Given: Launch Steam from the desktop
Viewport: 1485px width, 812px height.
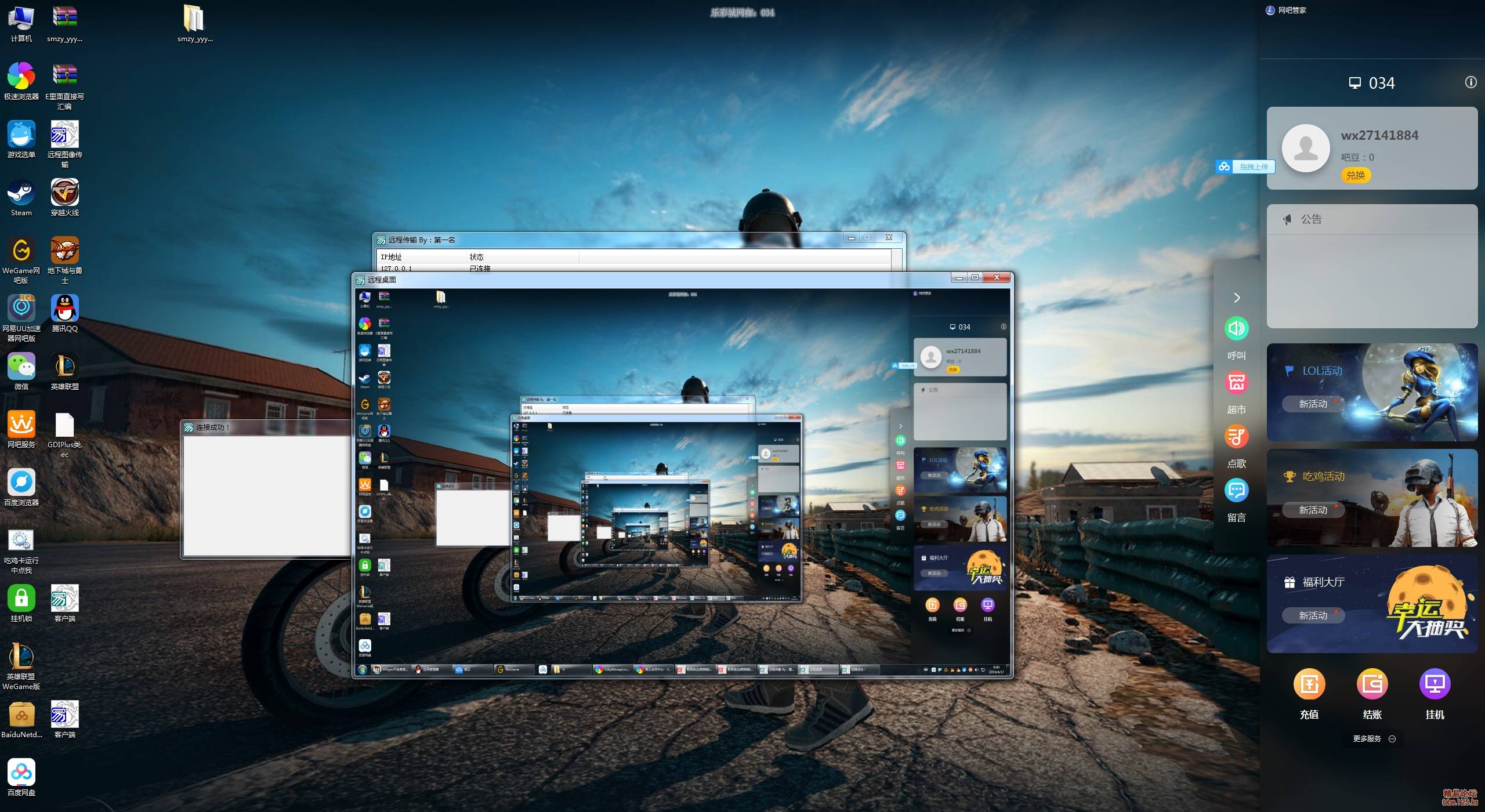Looking at the screenshot, I should point(21,197).
